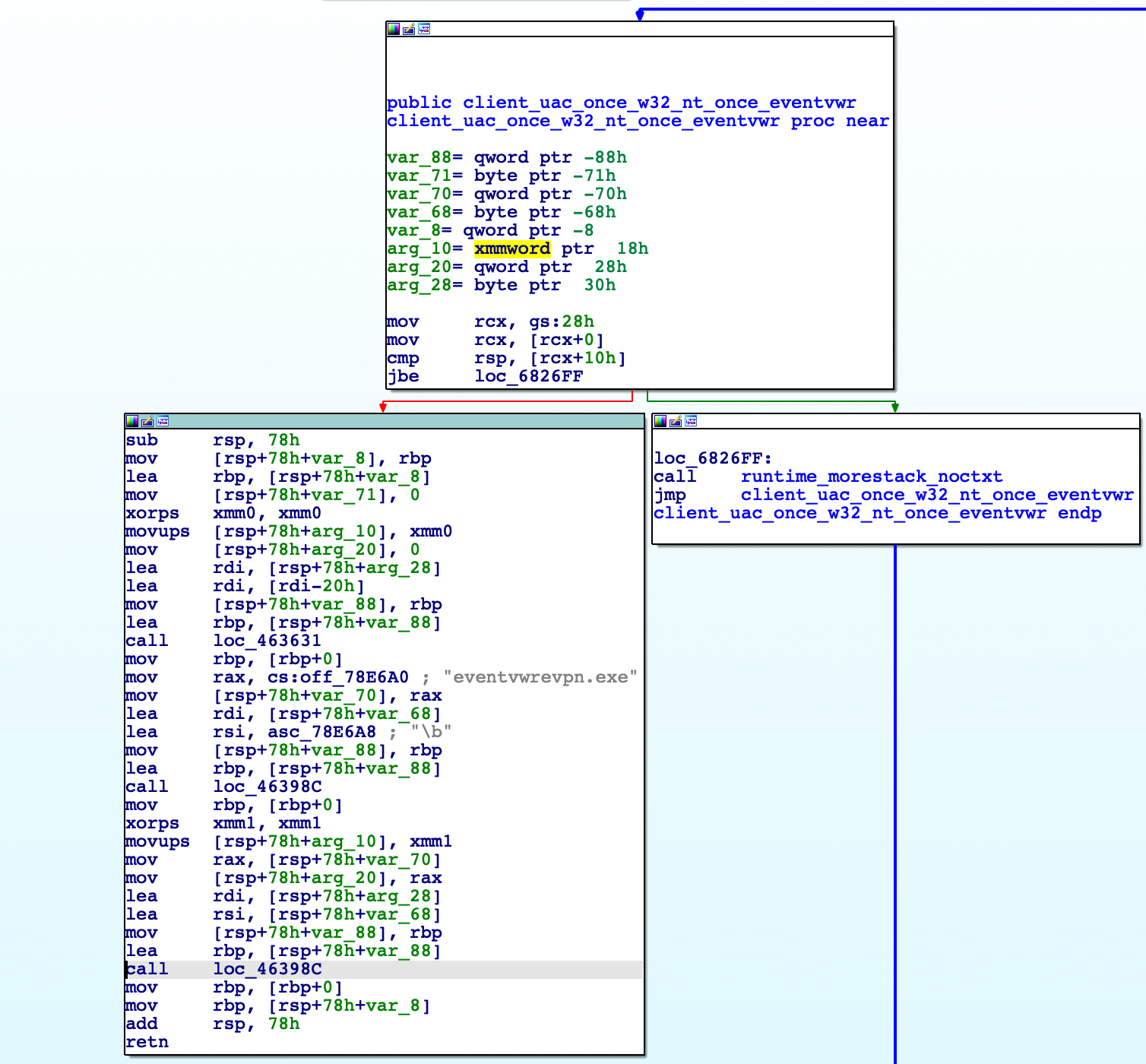Set node color of the proc header node
Viewport: 1146px width, 1064px height.
pos(394,29)
